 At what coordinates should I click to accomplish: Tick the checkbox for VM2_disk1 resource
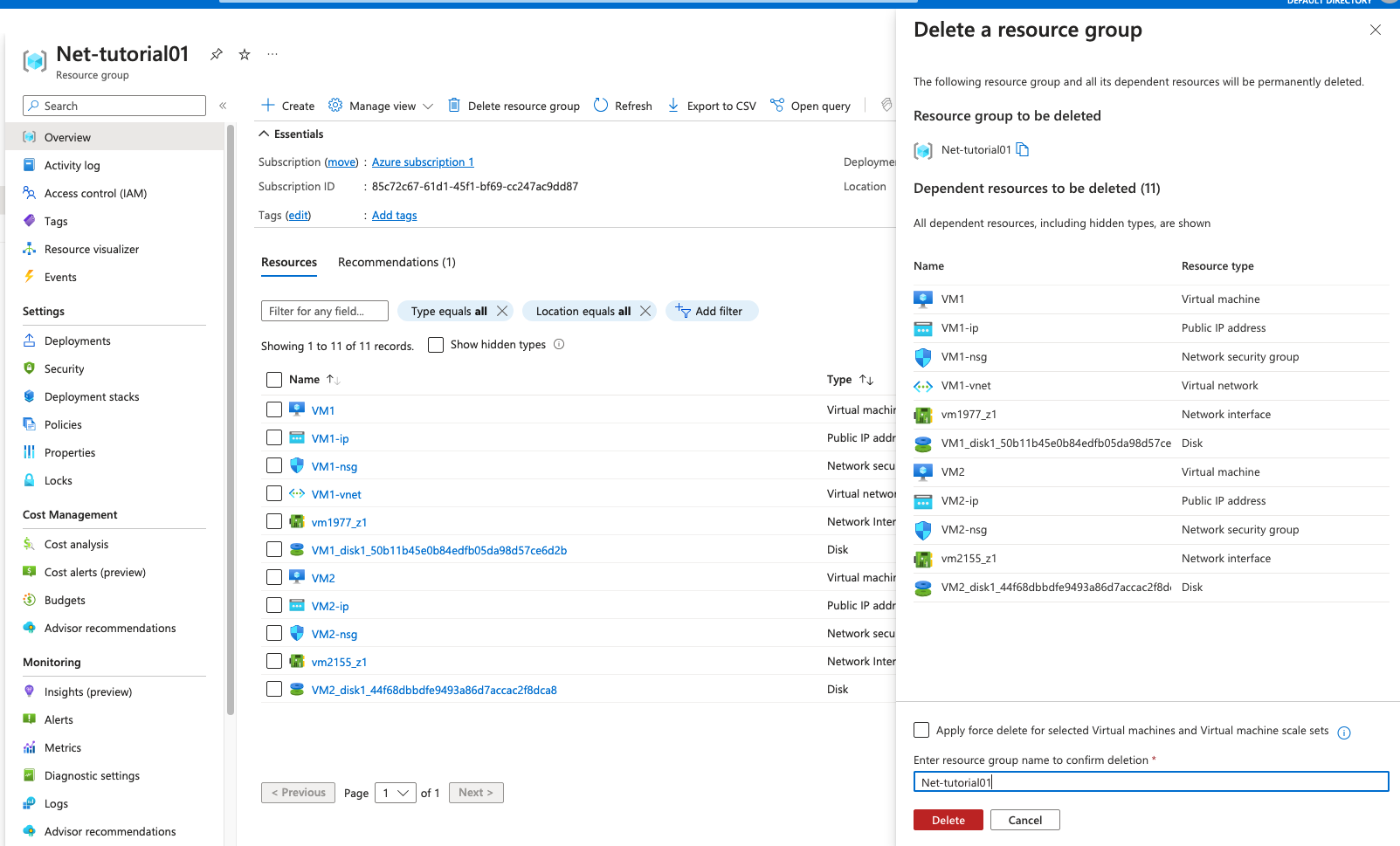point(274,689)
